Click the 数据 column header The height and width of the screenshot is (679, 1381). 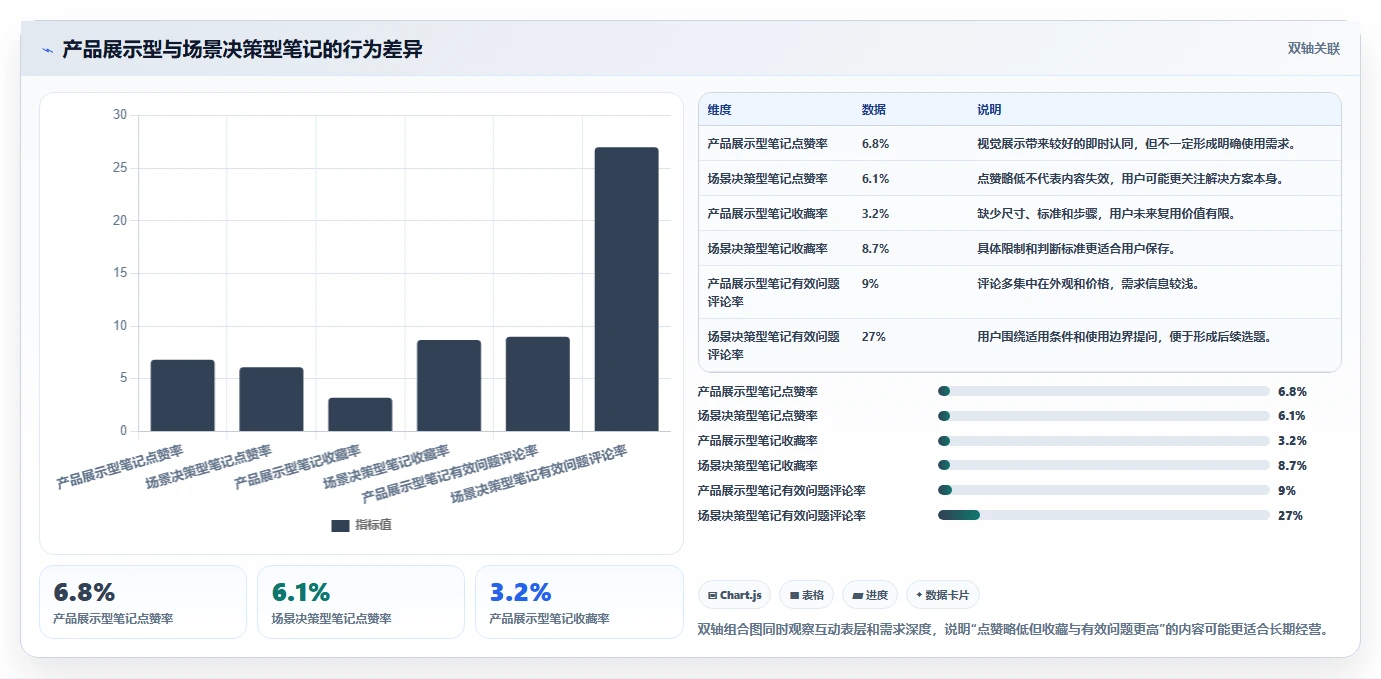tap(873, 110)
